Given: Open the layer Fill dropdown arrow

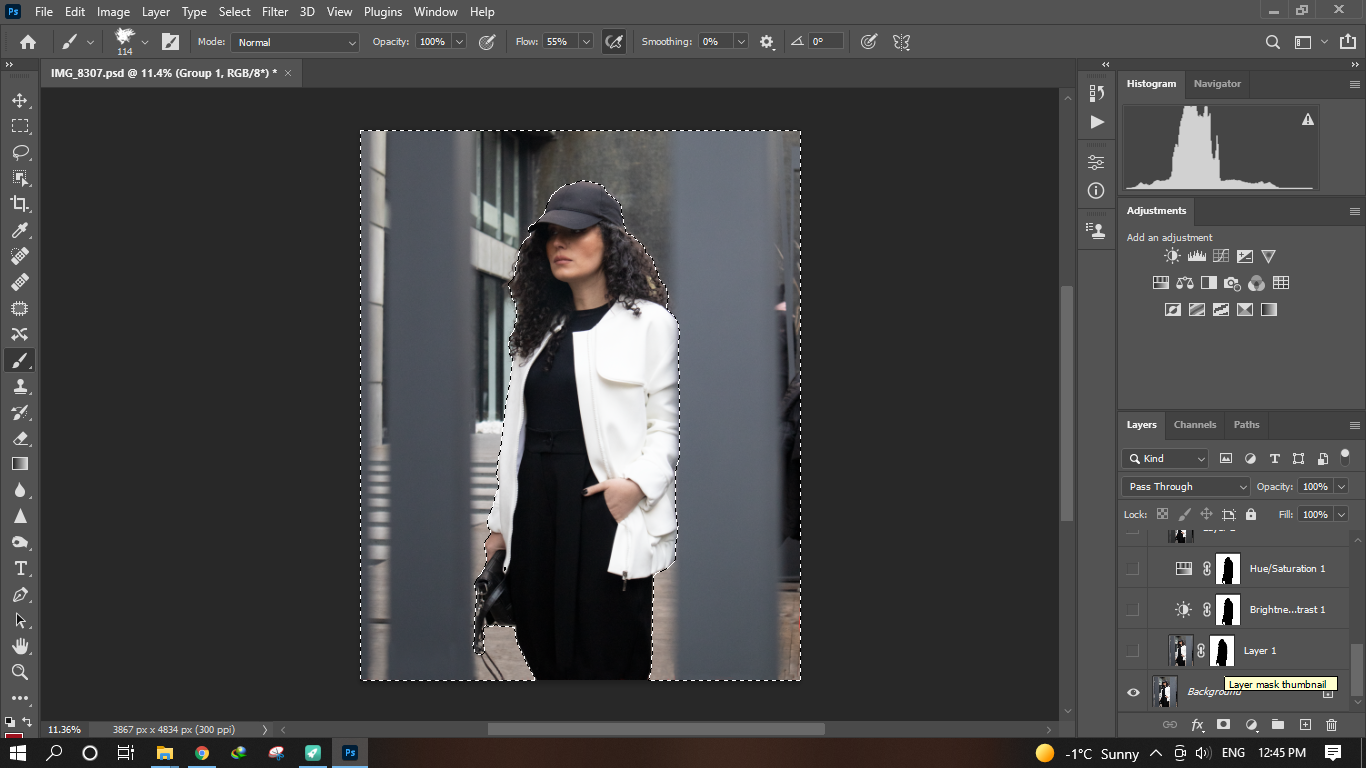Looking at the screenshot, I should tap(1341, 514).
